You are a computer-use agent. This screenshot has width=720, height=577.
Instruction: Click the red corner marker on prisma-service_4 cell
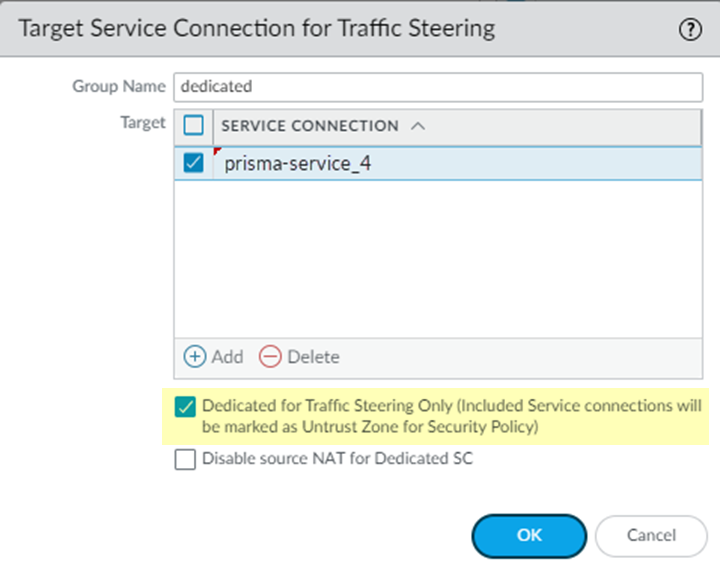click(218, 152)
